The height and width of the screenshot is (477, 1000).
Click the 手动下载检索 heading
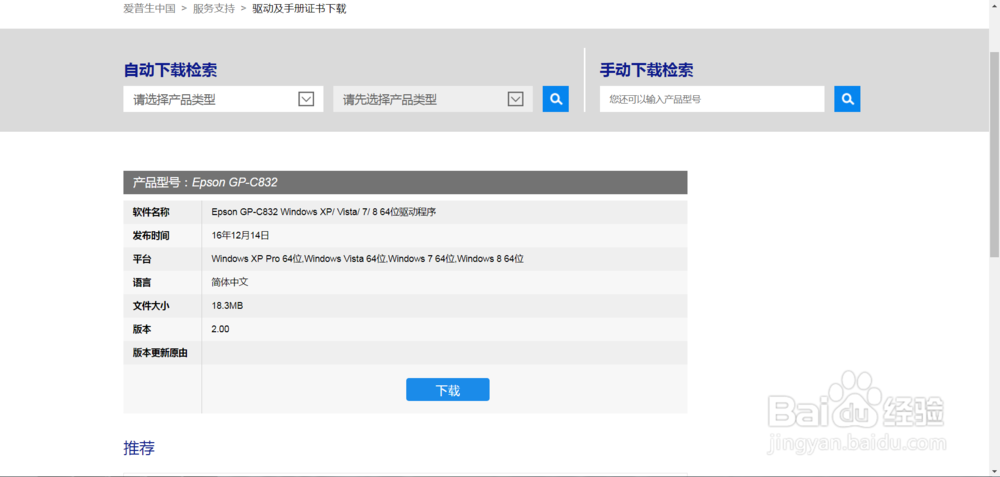[x=647, y=70]
